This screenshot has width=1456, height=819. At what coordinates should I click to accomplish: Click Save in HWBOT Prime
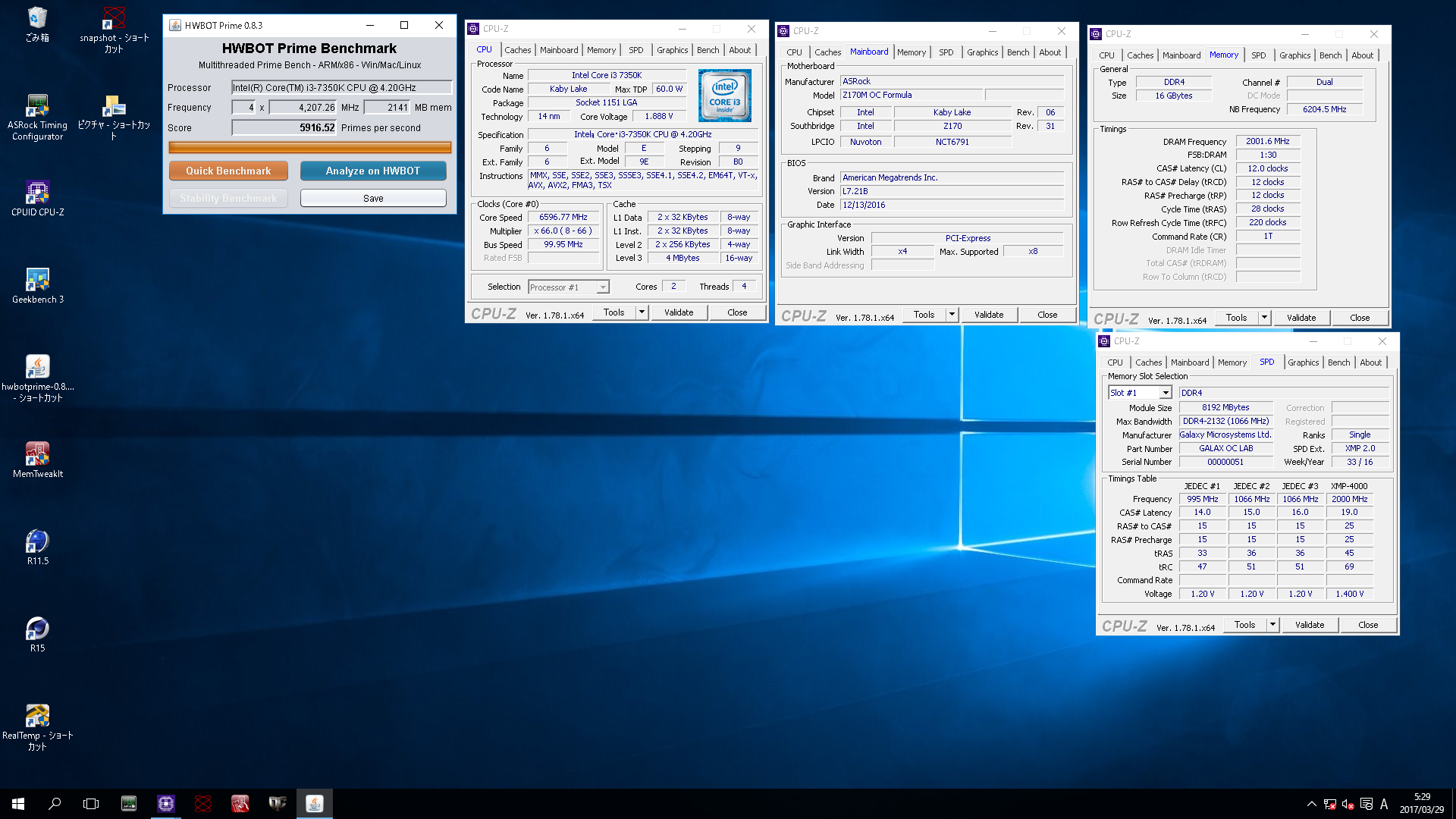pyautogui.click(x=373, y=198)
